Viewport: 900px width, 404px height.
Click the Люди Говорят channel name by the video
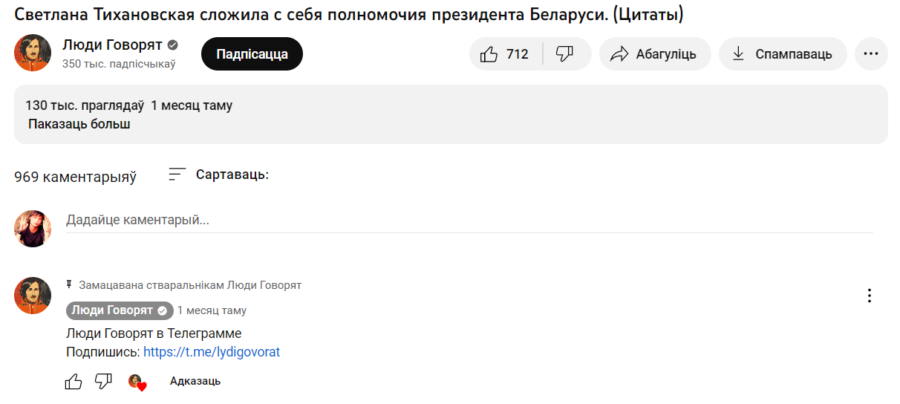105,46
